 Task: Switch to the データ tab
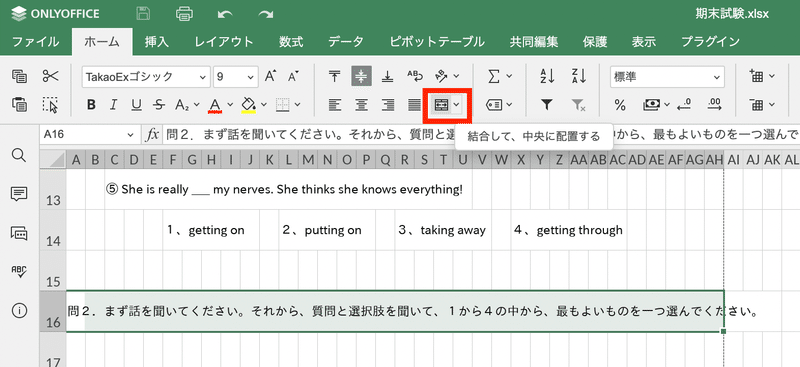pos(346,41)
